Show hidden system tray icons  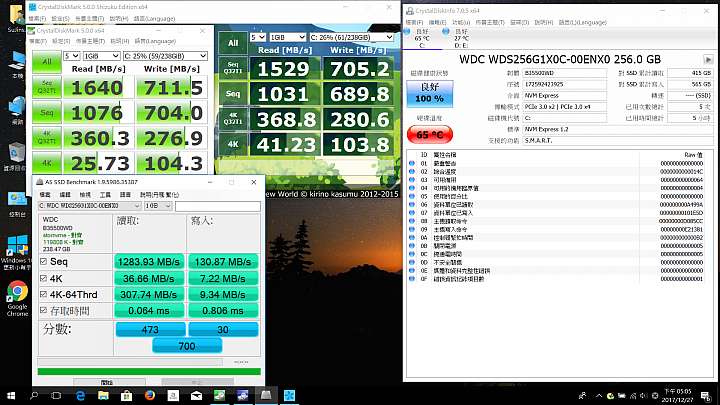click(599, 395)
